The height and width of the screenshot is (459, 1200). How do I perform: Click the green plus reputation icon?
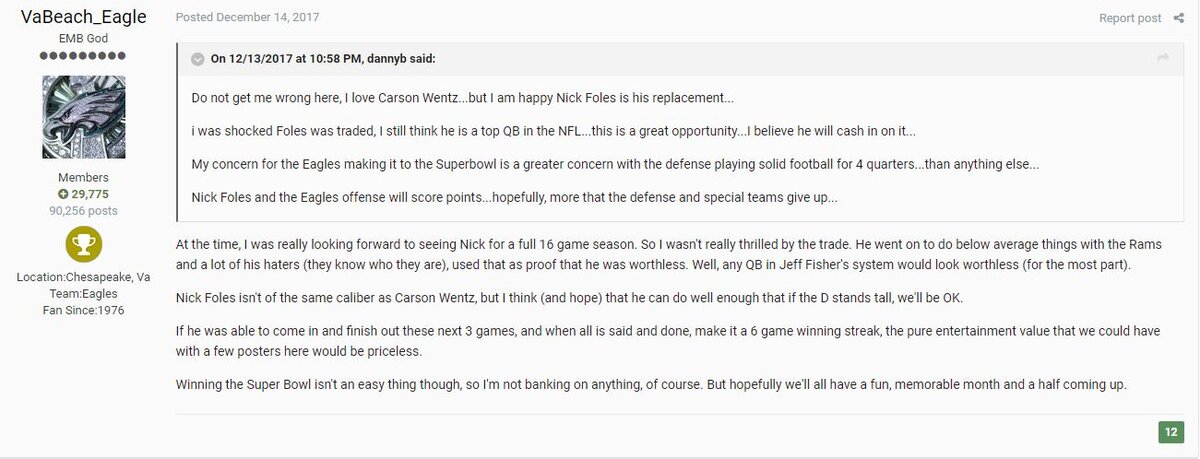(x=63, y=193)
